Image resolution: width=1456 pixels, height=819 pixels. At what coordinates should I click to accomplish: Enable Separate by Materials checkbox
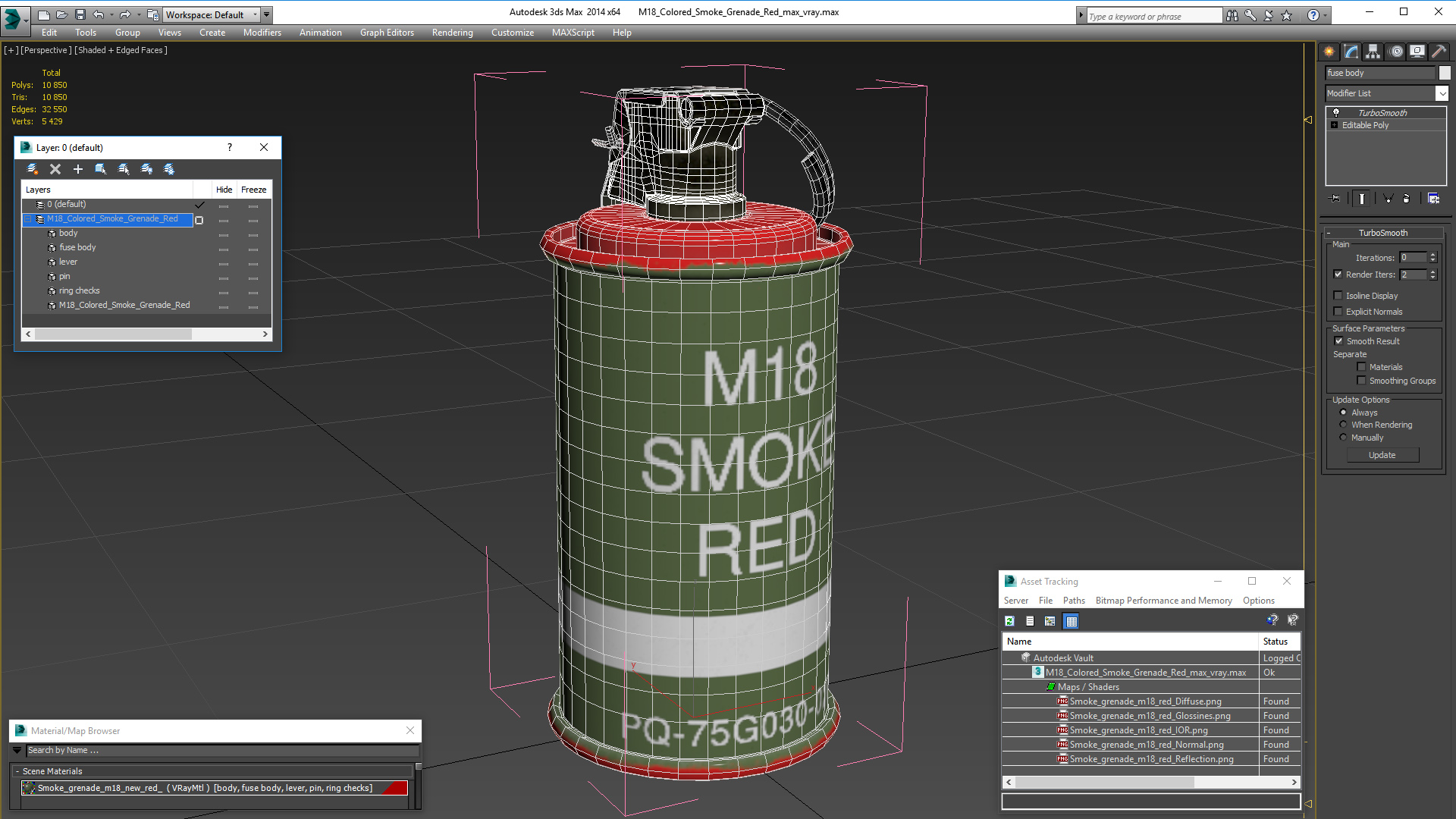coord(1362,367)
